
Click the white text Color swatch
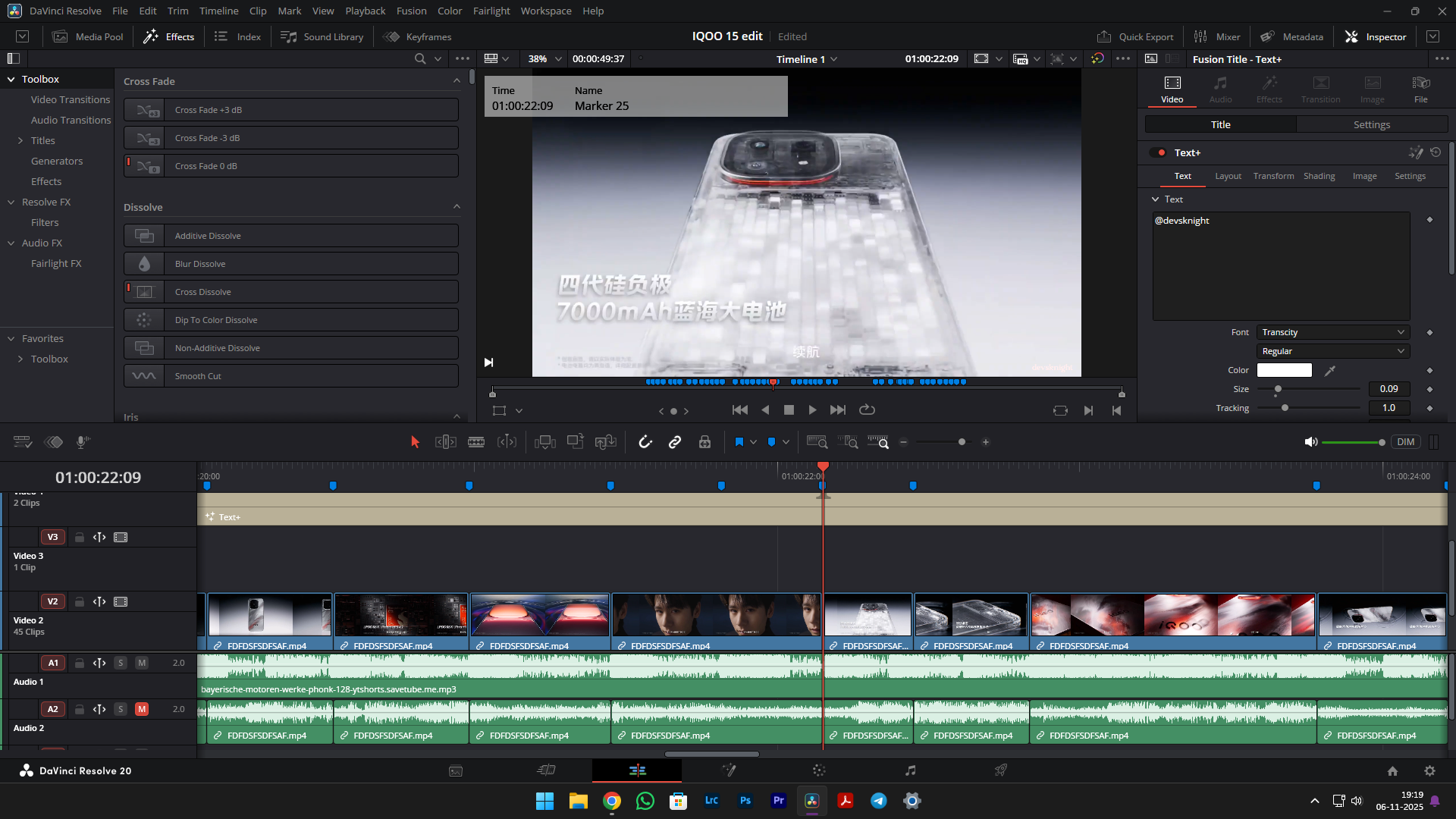(1284, 370)
